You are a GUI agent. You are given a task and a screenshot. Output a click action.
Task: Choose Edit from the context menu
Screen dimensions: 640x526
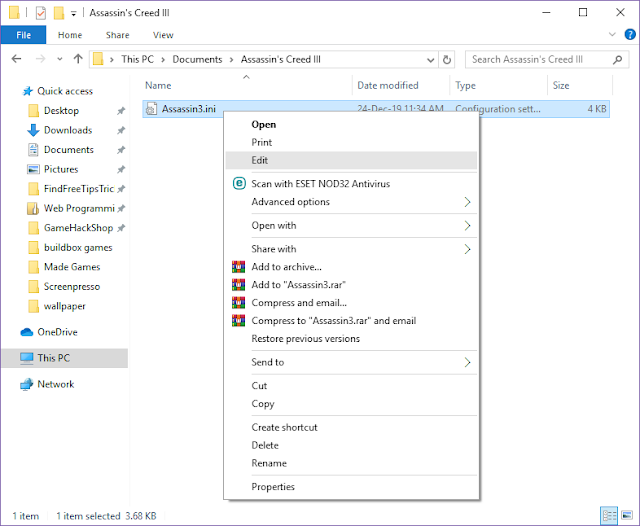351,160
